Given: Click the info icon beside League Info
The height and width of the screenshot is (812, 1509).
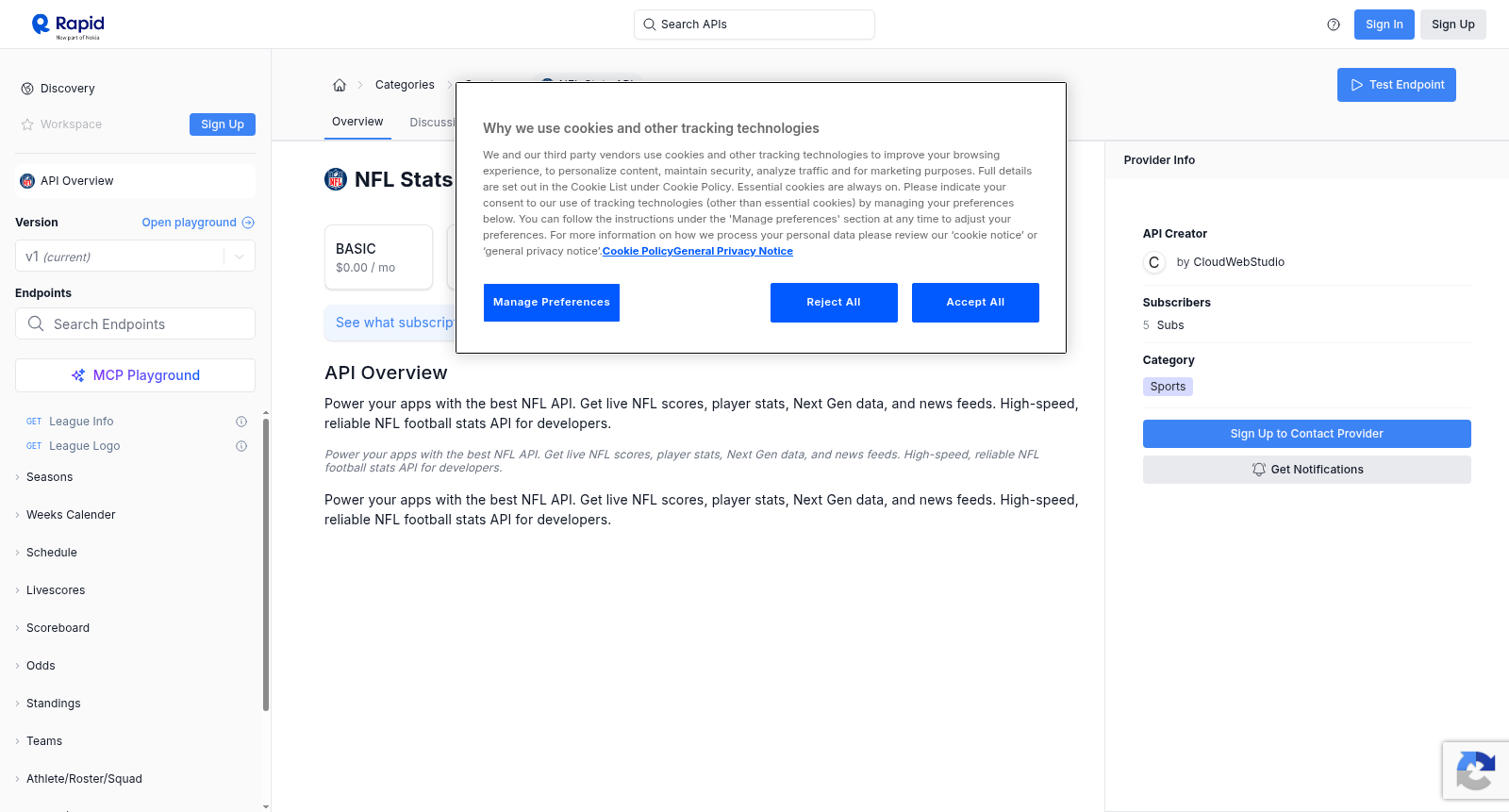Looking at the screenshot, I should tap(241, 422).
